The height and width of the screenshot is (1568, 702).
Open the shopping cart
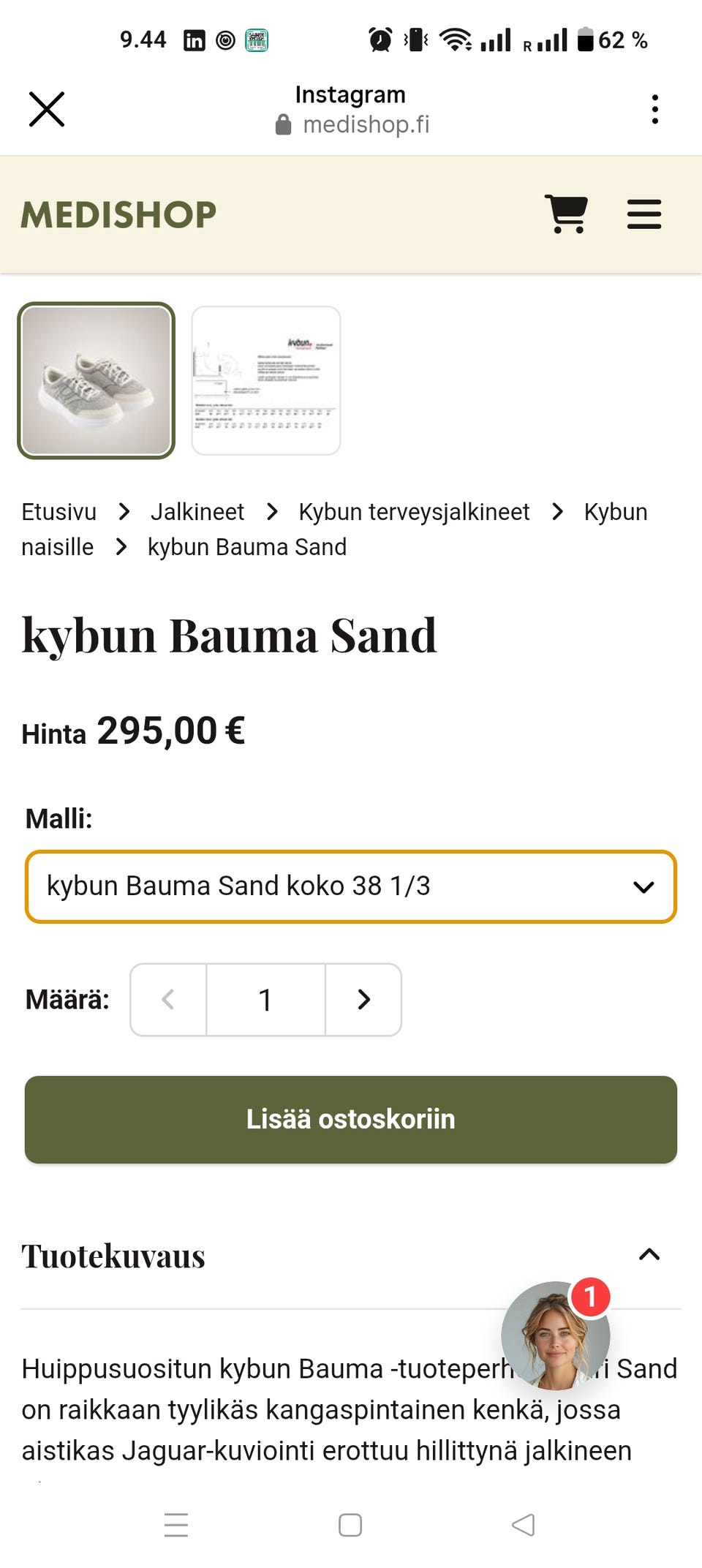566,214
